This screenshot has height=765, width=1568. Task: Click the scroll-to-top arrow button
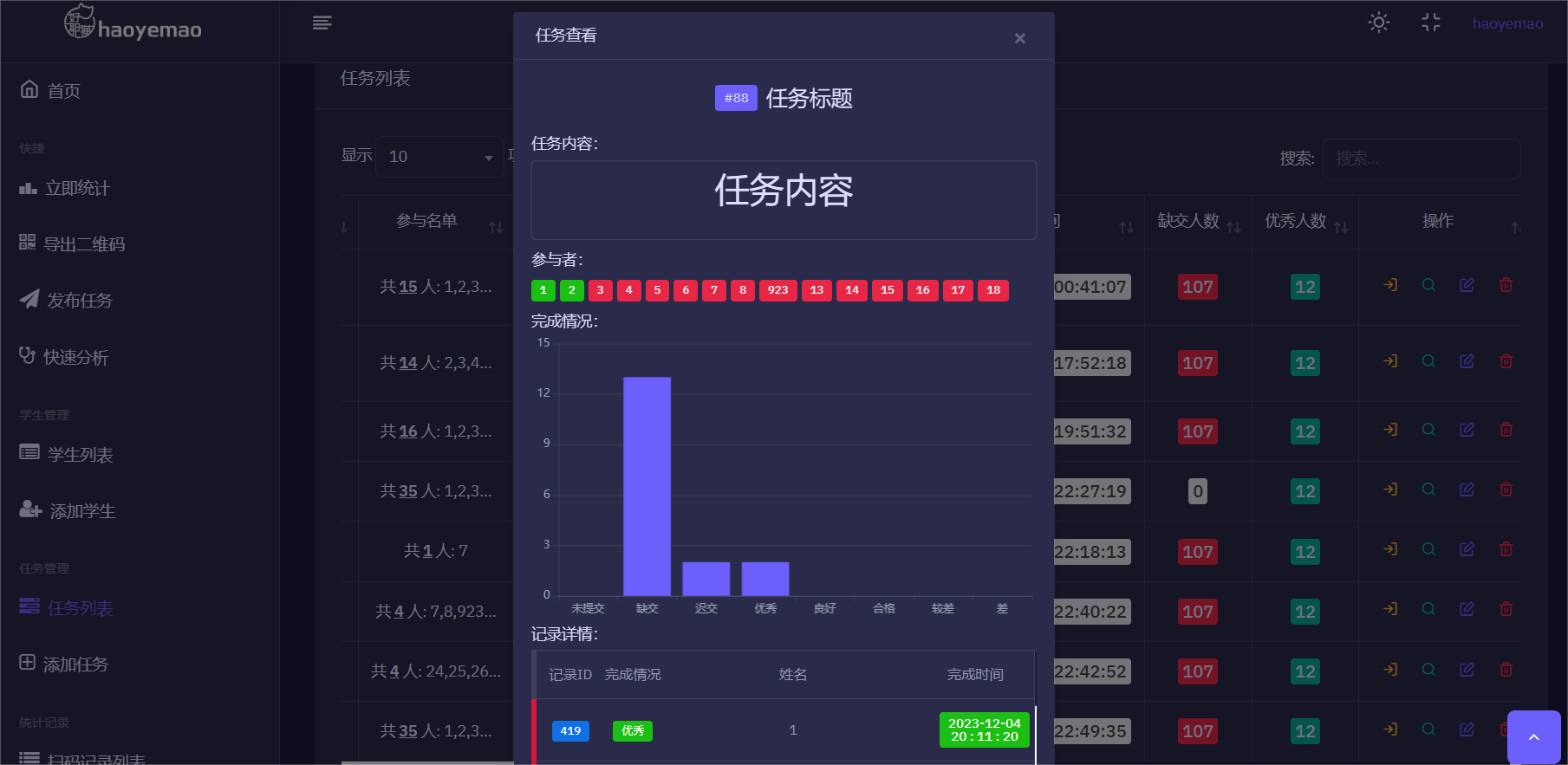coord(1533,736)
